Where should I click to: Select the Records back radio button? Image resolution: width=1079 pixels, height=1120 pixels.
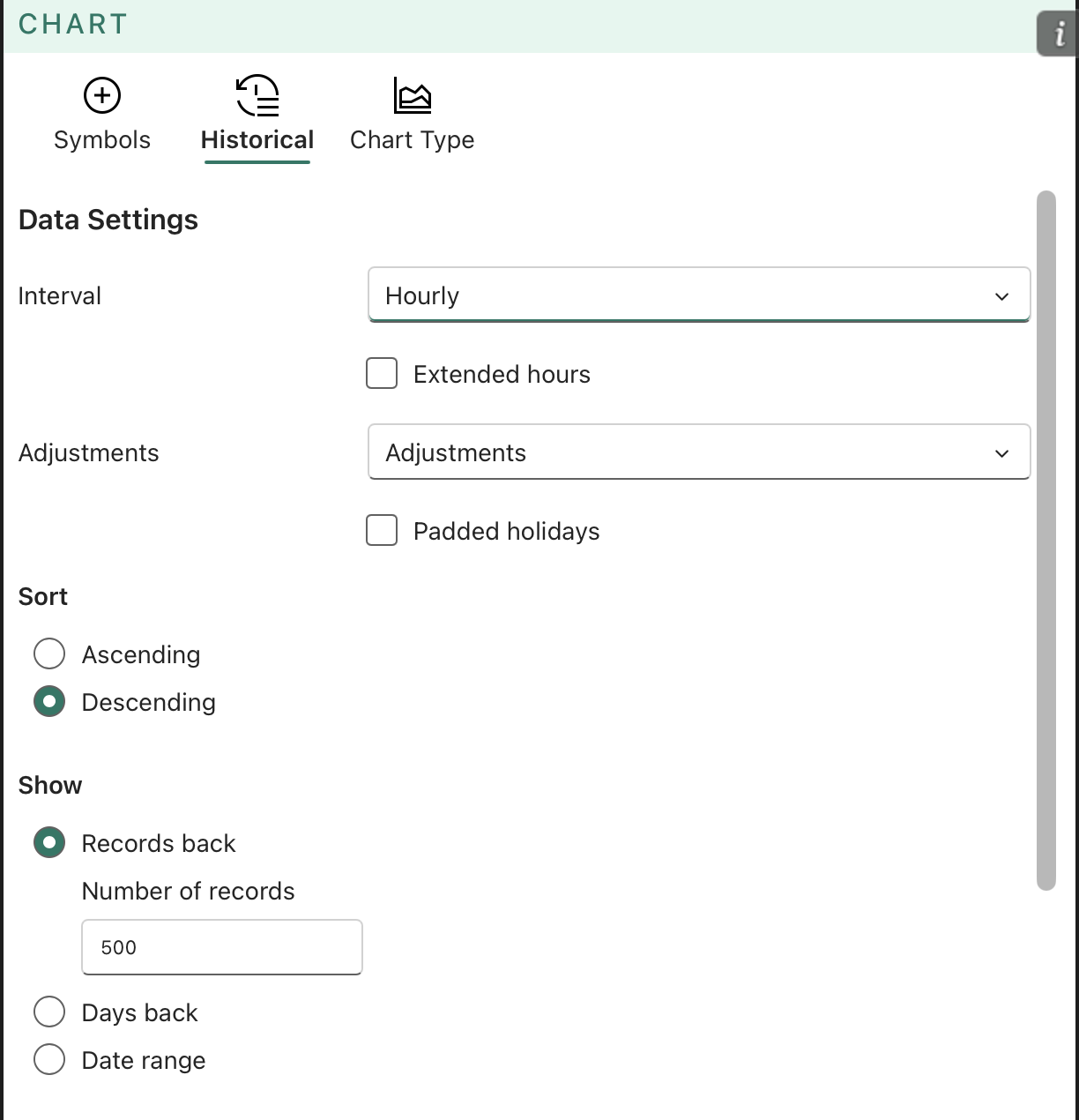[49, 843]
